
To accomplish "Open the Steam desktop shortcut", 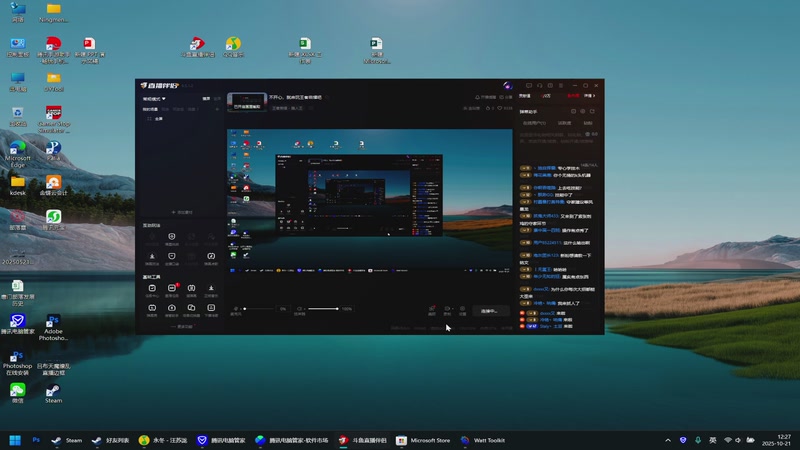I will [53, 394].
